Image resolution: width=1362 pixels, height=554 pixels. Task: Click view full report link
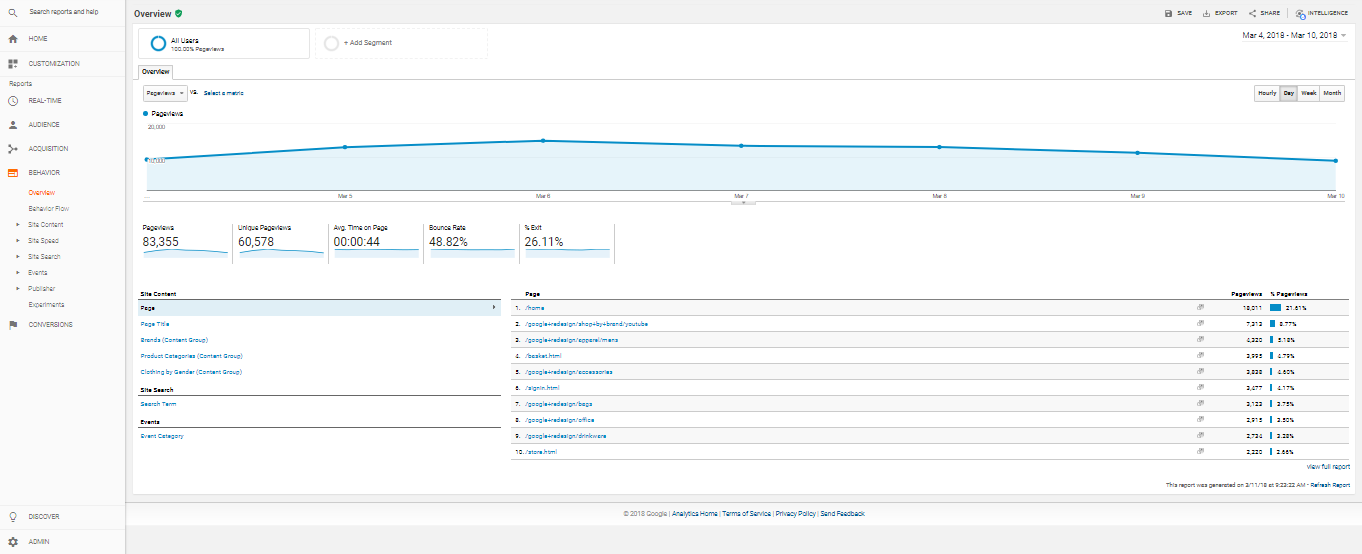pyautogui.click(x=1328, y=467)
